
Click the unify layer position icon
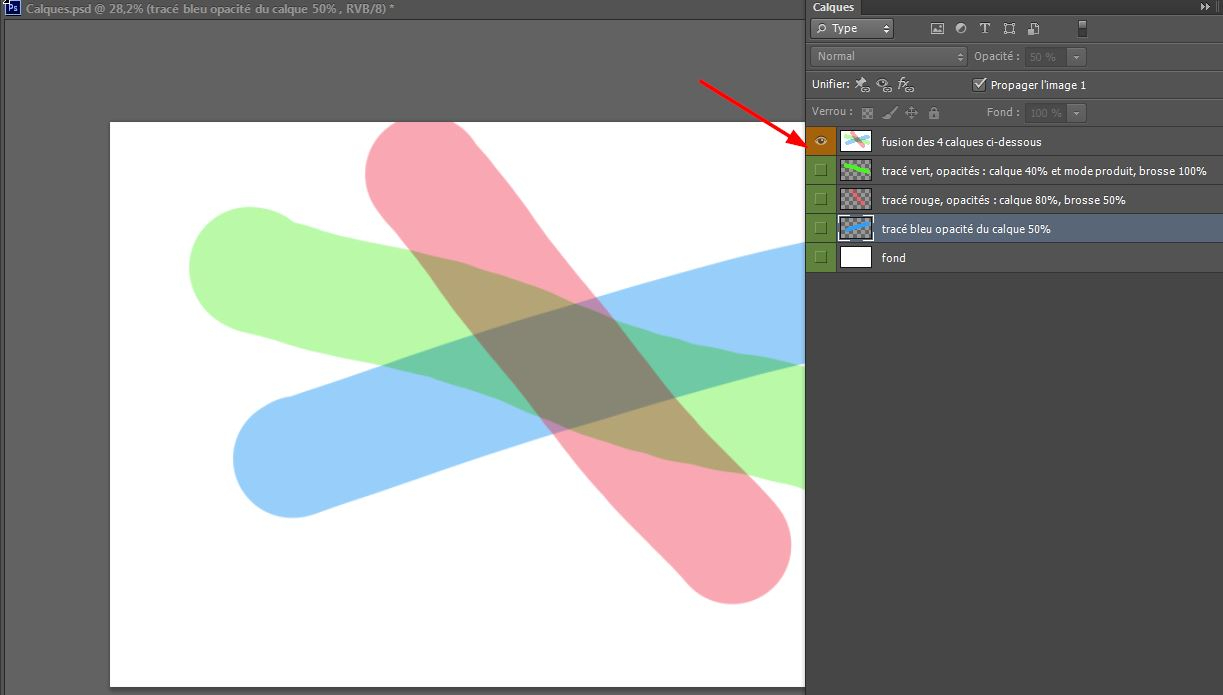(x=862, y=85)
